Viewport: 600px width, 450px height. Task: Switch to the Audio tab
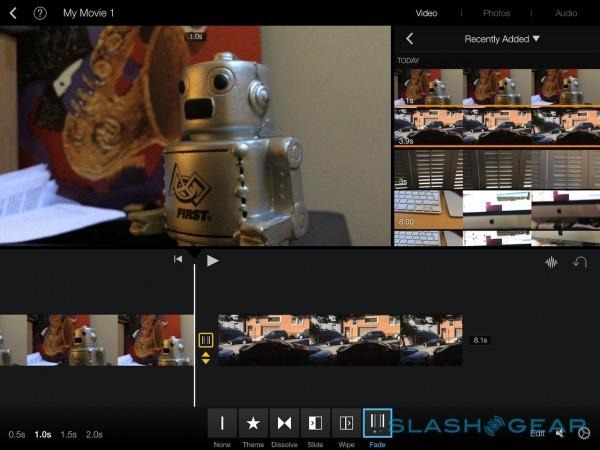(x=566, y=13)
